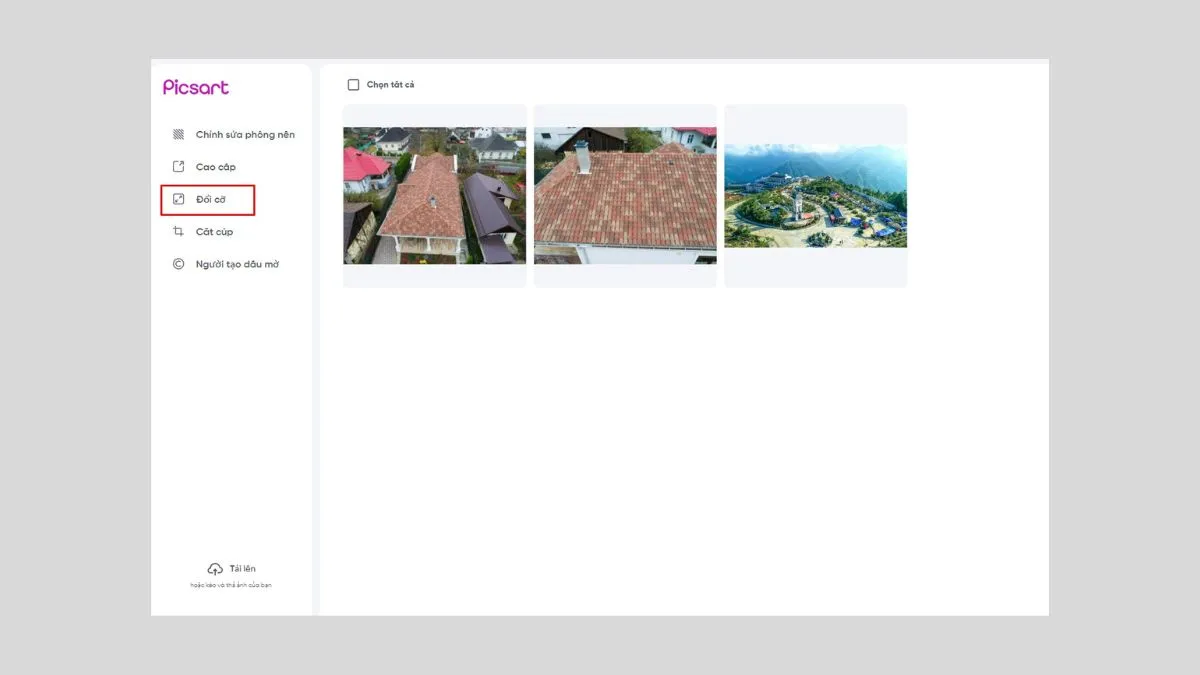Screen dimensions: 1200x675
Task: Open the Đổi cỡ resize tool icon
Action: pos(178,199)
